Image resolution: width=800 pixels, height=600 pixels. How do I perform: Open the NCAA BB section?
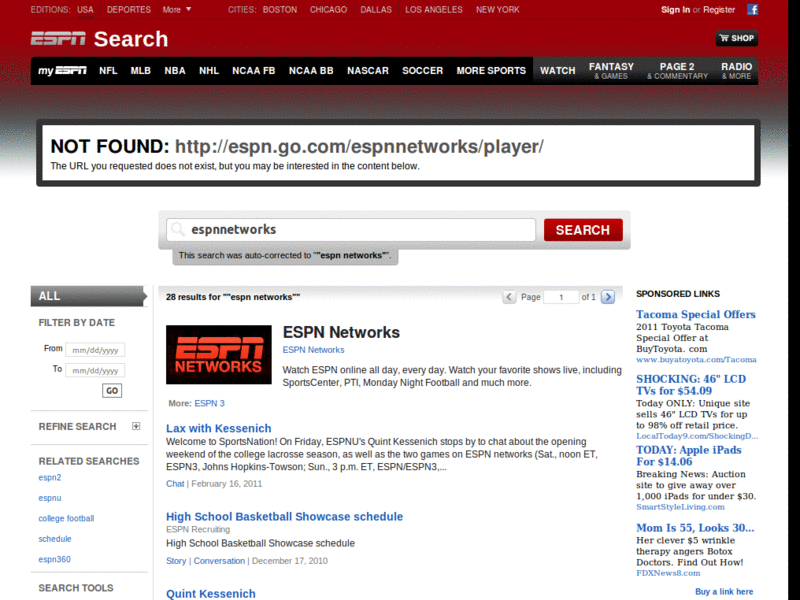(x=311, y=71)
